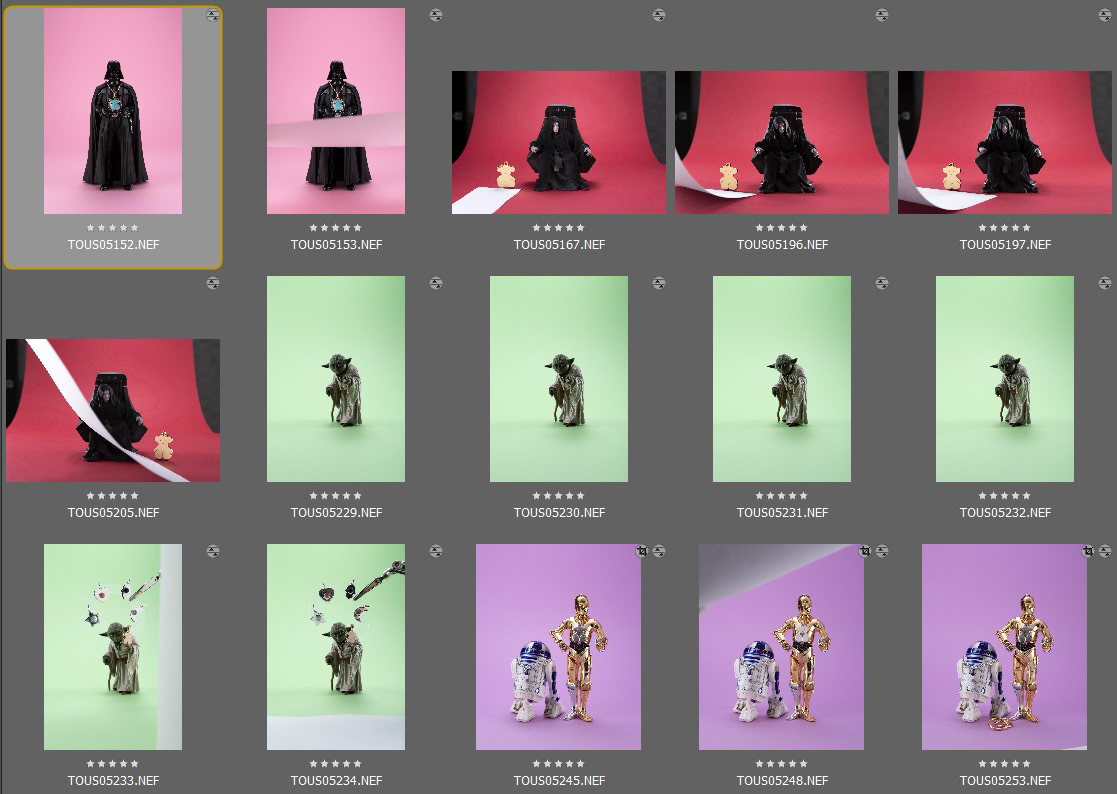This screenshot has width=1117, height=794.
Task: Click the settings badge on TOUS05248.NEF
Action: [882, 550]
